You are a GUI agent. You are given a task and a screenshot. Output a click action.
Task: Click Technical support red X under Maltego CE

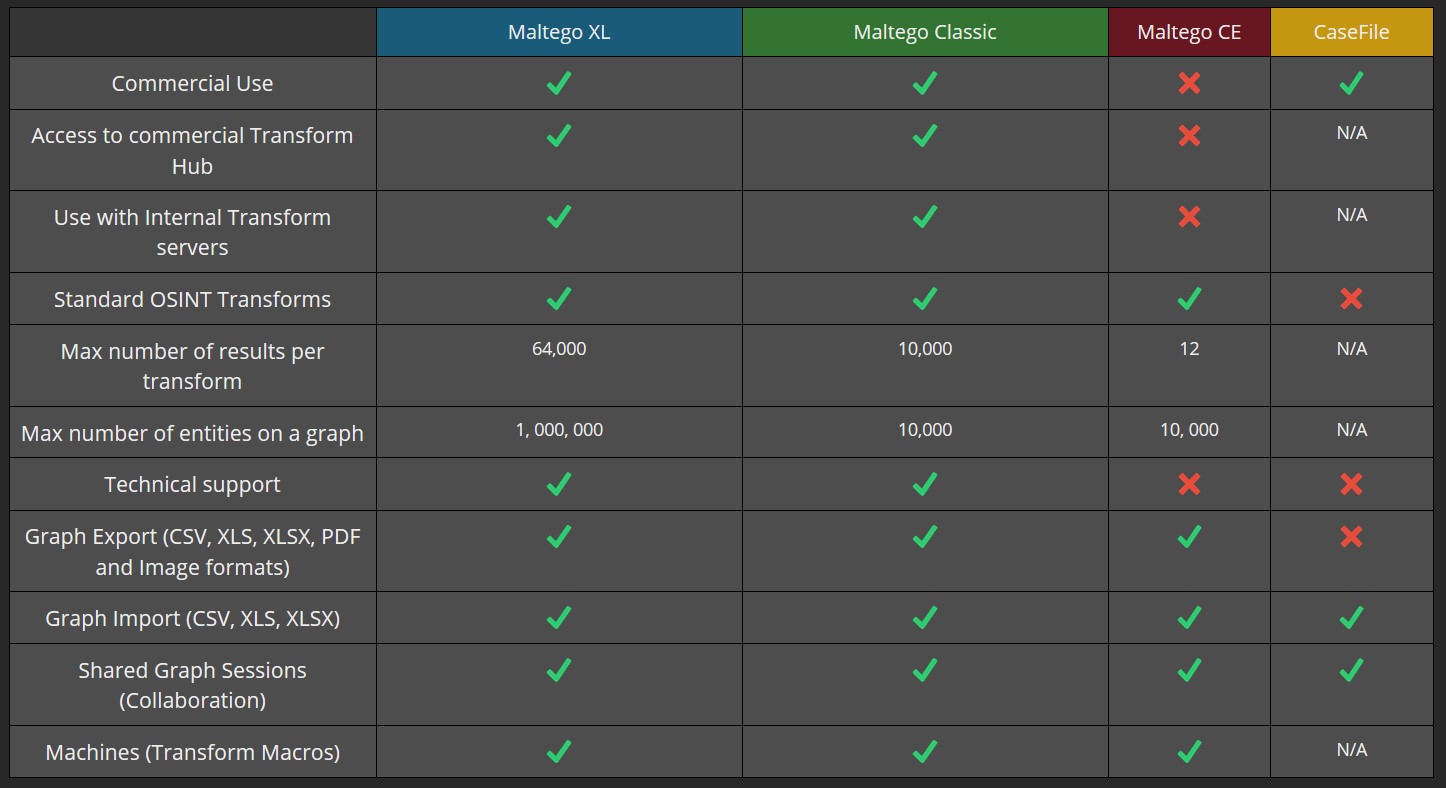[x=1189, y=485]
